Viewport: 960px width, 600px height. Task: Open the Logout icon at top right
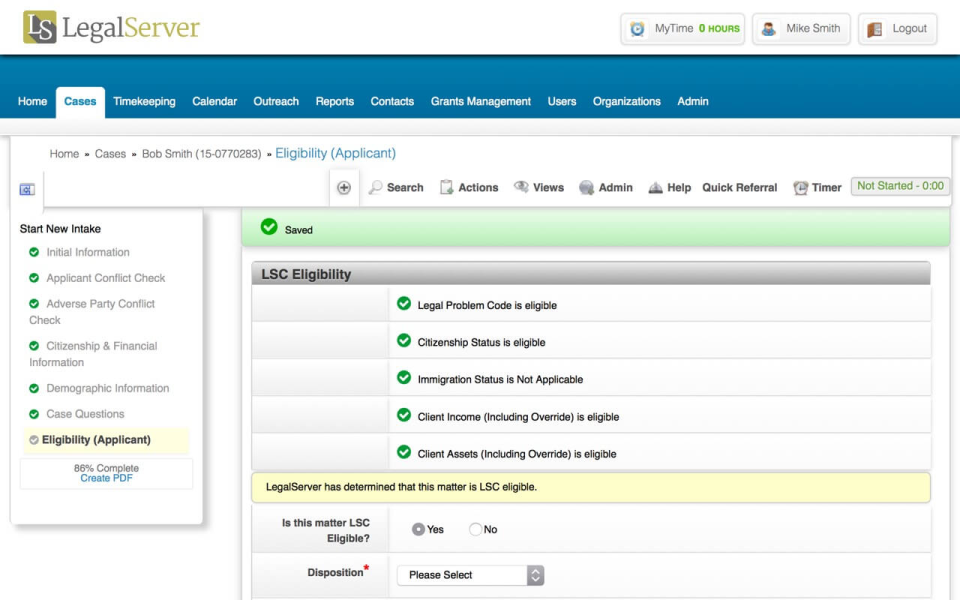pyautogui.click(x=874, y=28)
